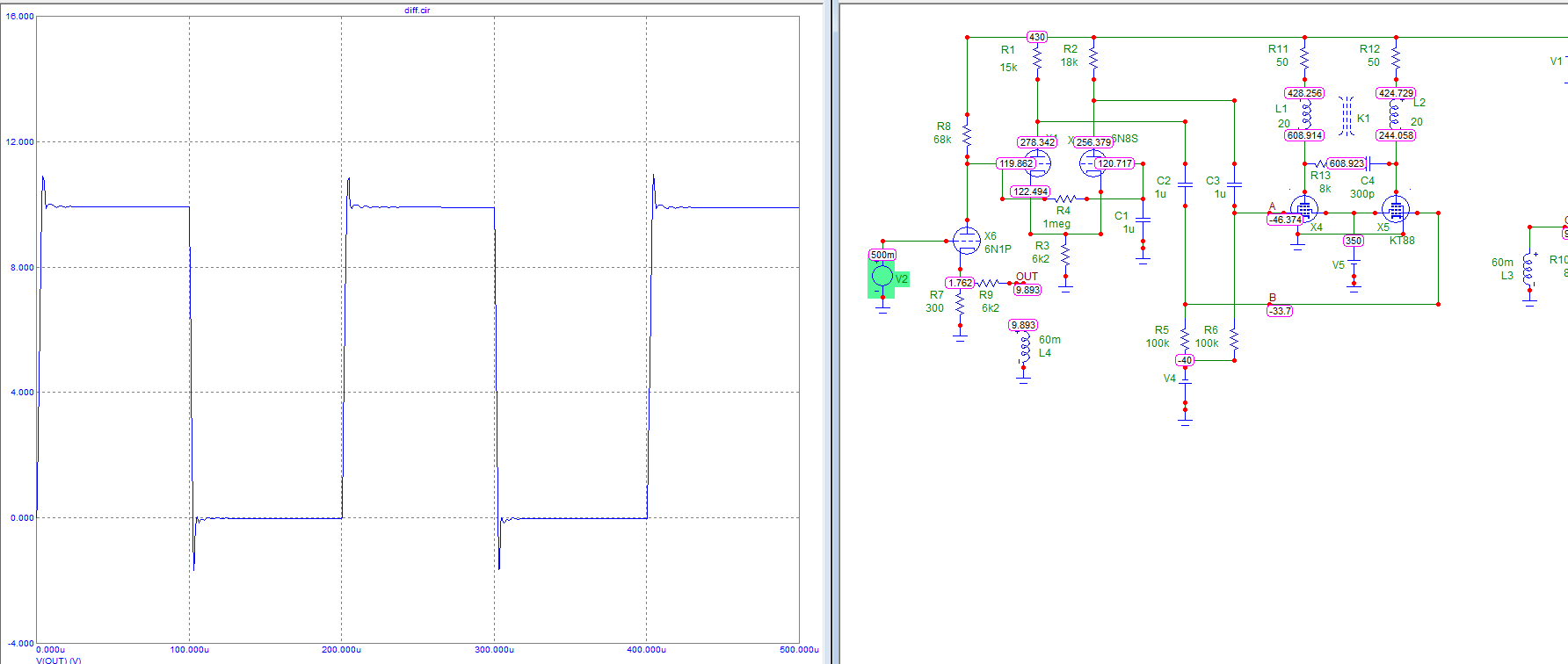This screenshot has height=664, width=1568.
Task: Click the 9.893 tag above inductor L4
Action: pyautogui.click(x=1023, y=325)
